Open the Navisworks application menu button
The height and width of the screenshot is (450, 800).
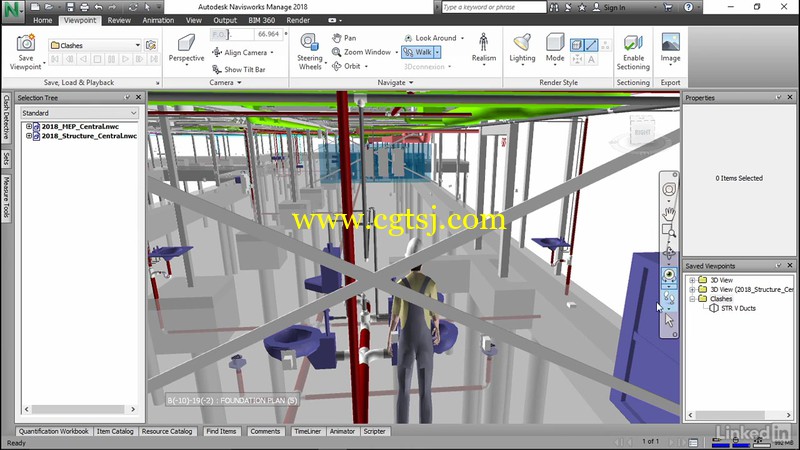pos(13,11)
